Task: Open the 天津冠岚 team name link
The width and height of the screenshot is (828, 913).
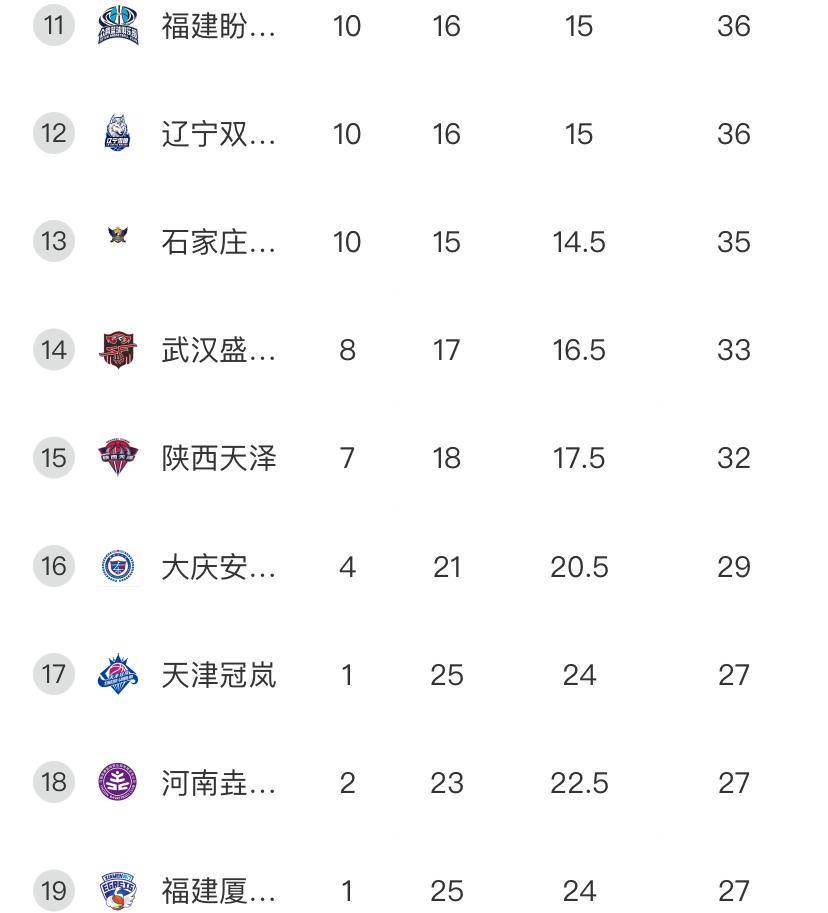Action: (219, 675)
